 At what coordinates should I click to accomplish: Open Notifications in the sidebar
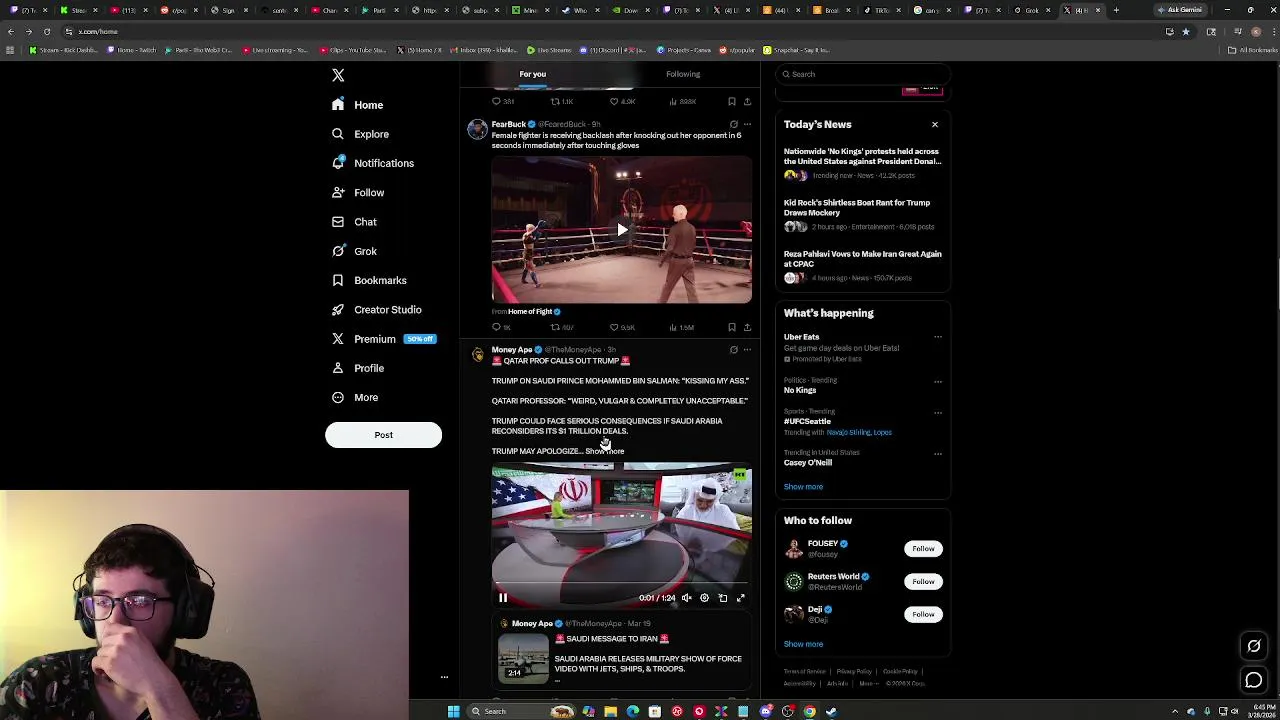click(x=373, y=163)
